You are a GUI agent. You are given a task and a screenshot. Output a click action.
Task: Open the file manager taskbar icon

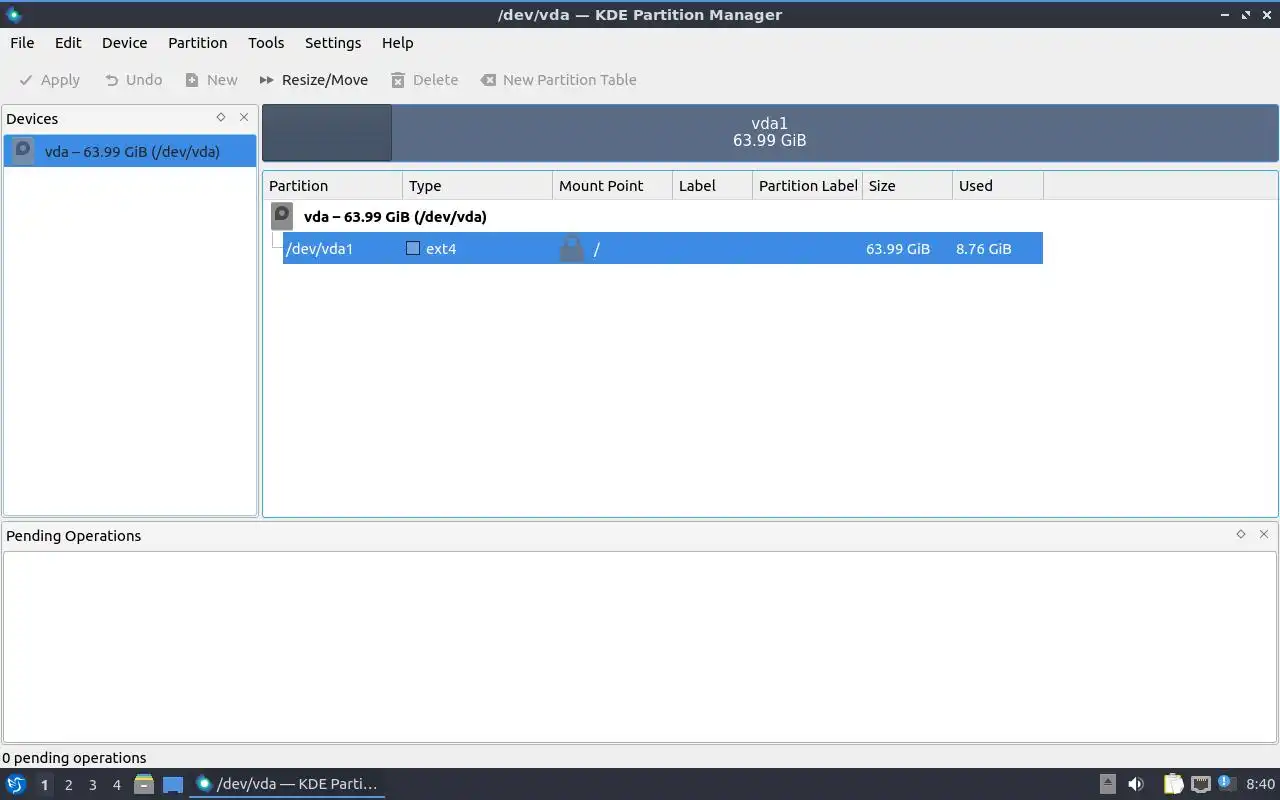click(x=144, y=784)
